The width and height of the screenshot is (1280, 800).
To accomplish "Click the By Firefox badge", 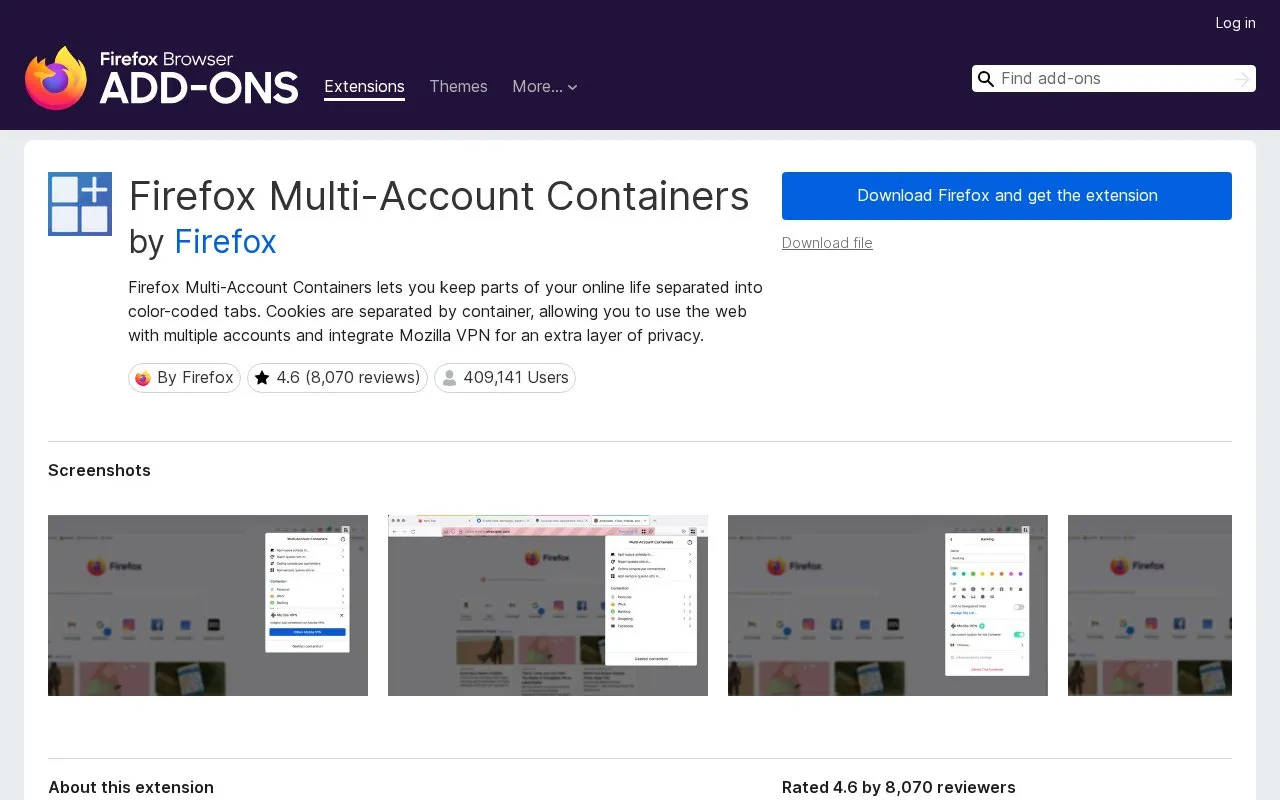I will pyautogui.click(x=184, y=378).
